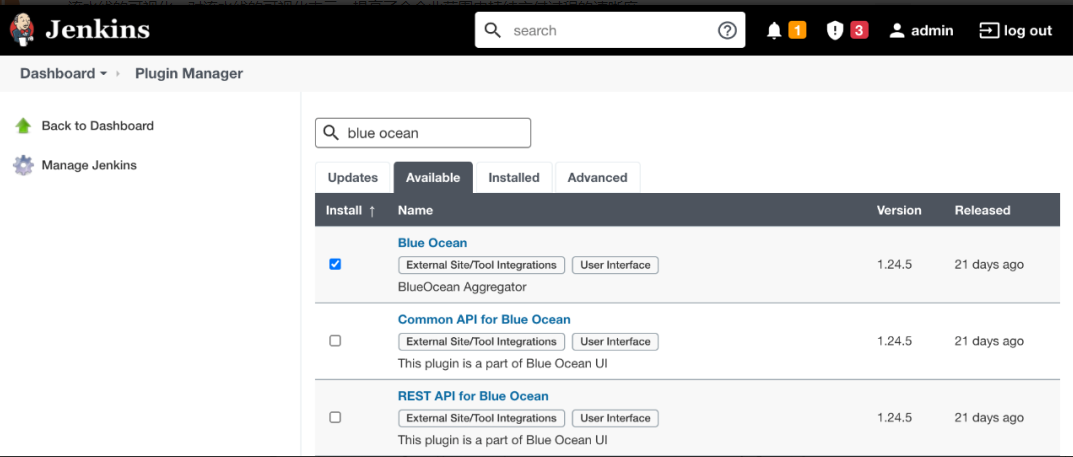This screenshot has width=1073, height=457.
Task: Click the Manage Jenkins gear icon
Action: [x=23, y=166]
